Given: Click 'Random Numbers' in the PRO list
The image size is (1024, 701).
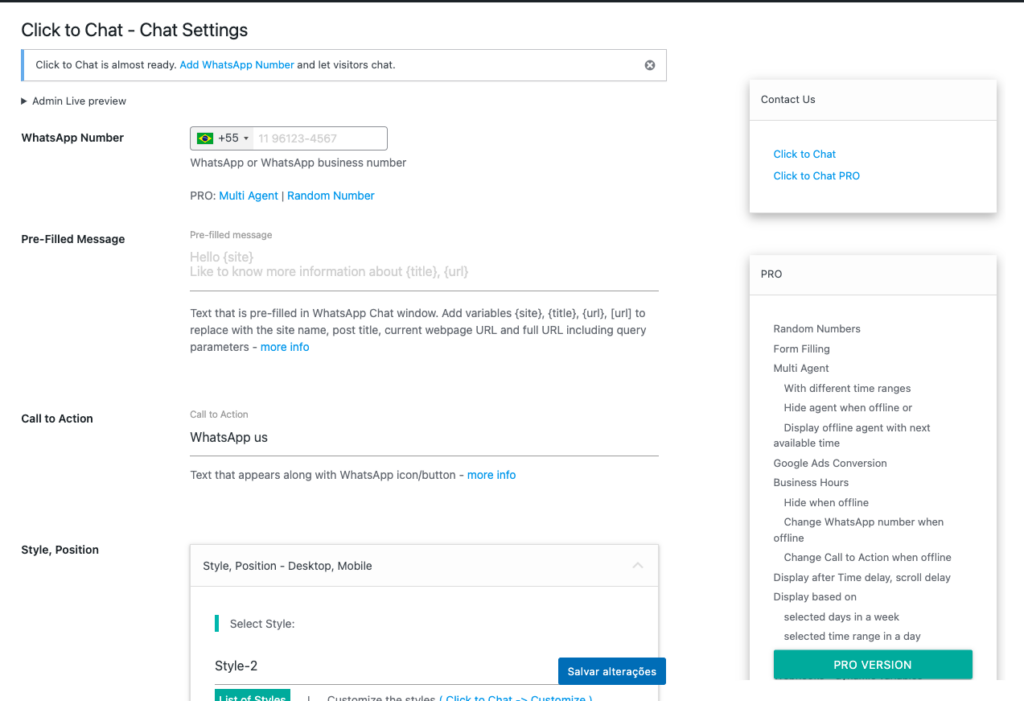Looking at the screenshot, I should tap(816, 329).
